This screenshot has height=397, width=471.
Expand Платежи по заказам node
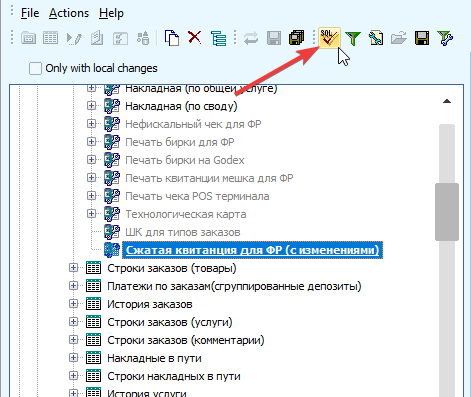click(73, 286)
